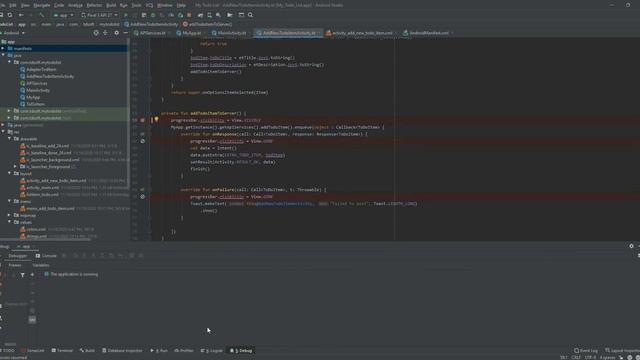The width and height of the screenshot is (640, 360).
Task: Toggle breakpoint in onFailure progressBar GONE line
Action: (142, 197)
